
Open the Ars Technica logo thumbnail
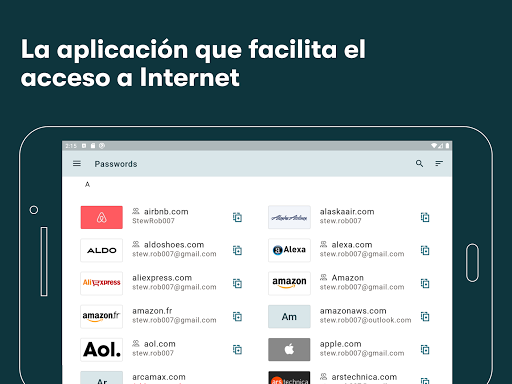point(289,378)
